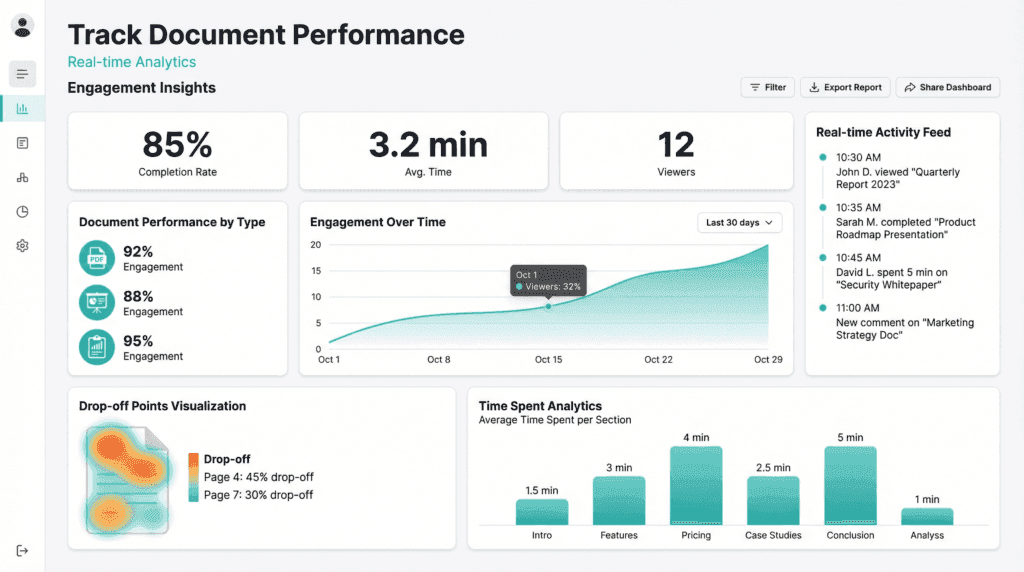Click the drop-off gradient legend swatch
This screenshot has height=572, width=1024.
tap(193, 477)
